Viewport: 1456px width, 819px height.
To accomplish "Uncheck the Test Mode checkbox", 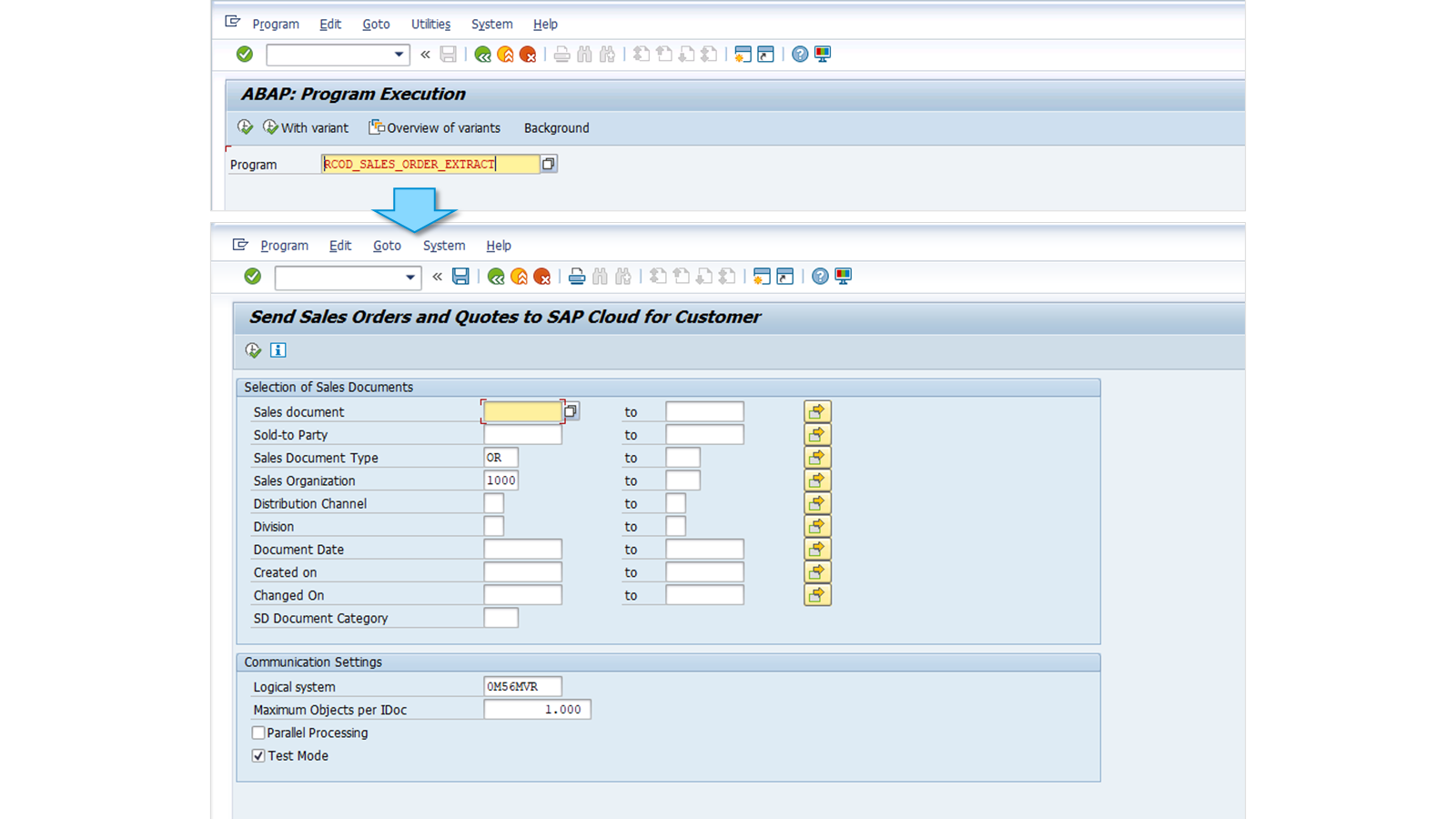I will [x=258, y=755].
